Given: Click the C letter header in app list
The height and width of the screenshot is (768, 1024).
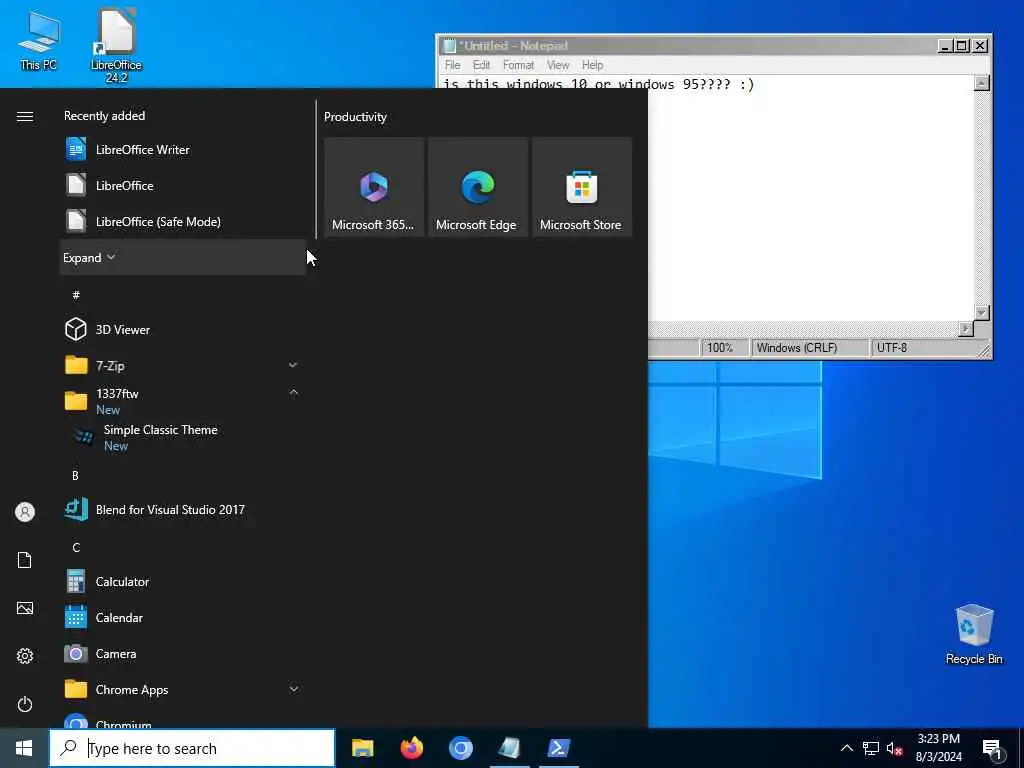Looking at the screenshot, I should click(76, 547).
